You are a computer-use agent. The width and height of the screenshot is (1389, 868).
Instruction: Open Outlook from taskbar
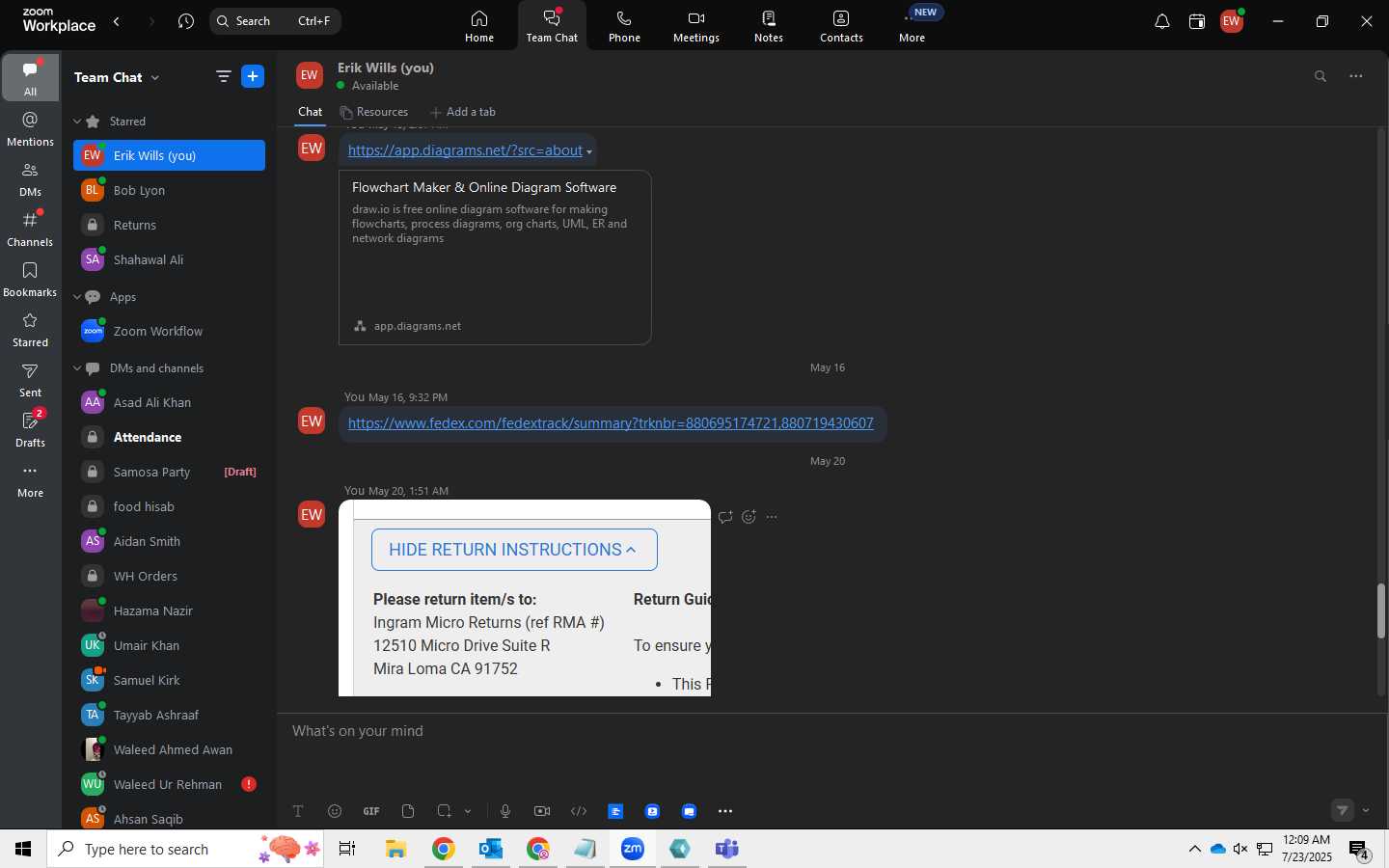coord(491,850)
